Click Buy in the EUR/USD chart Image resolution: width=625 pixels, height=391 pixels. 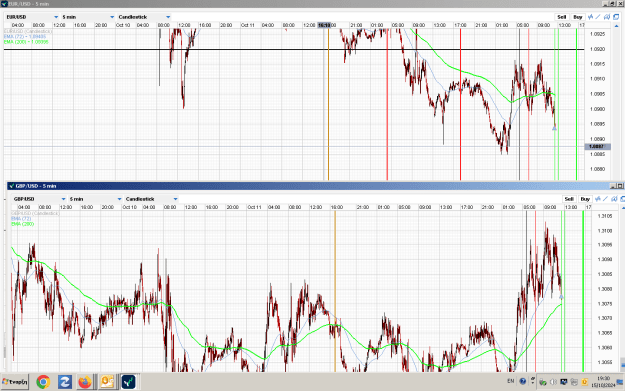coord(578,17)
